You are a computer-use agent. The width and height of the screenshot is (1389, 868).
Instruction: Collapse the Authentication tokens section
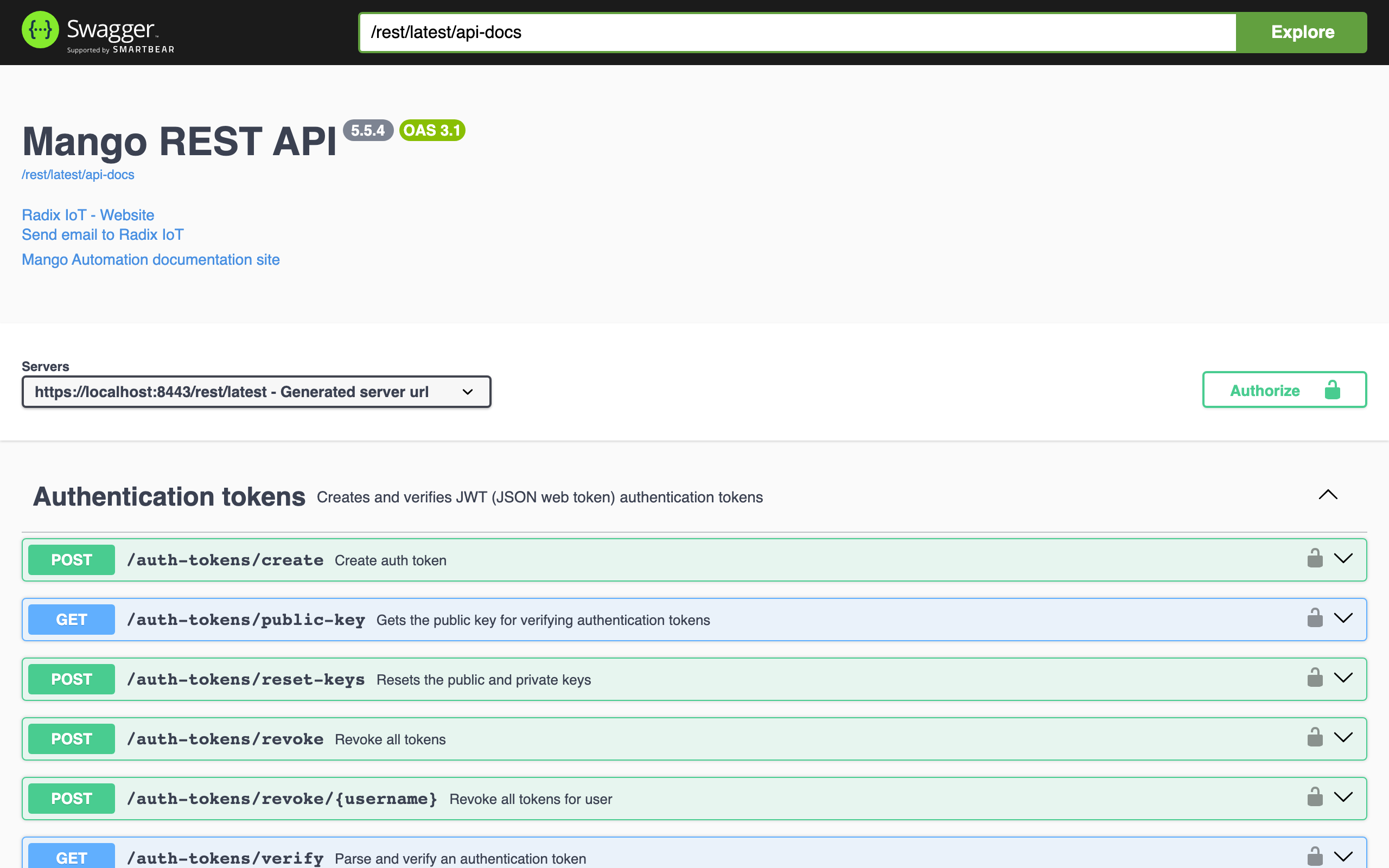tap(1328, 495)
